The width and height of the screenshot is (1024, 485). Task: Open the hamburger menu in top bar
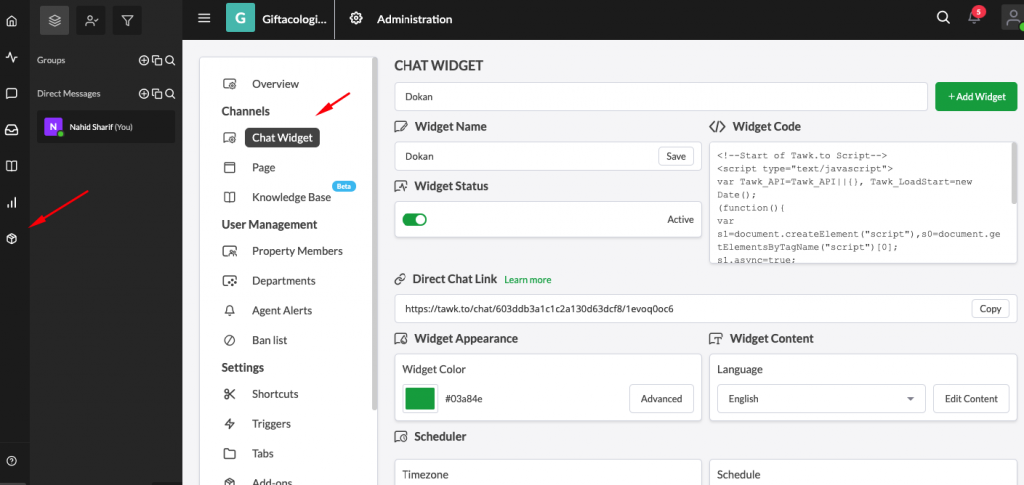(x=204, y=18)
